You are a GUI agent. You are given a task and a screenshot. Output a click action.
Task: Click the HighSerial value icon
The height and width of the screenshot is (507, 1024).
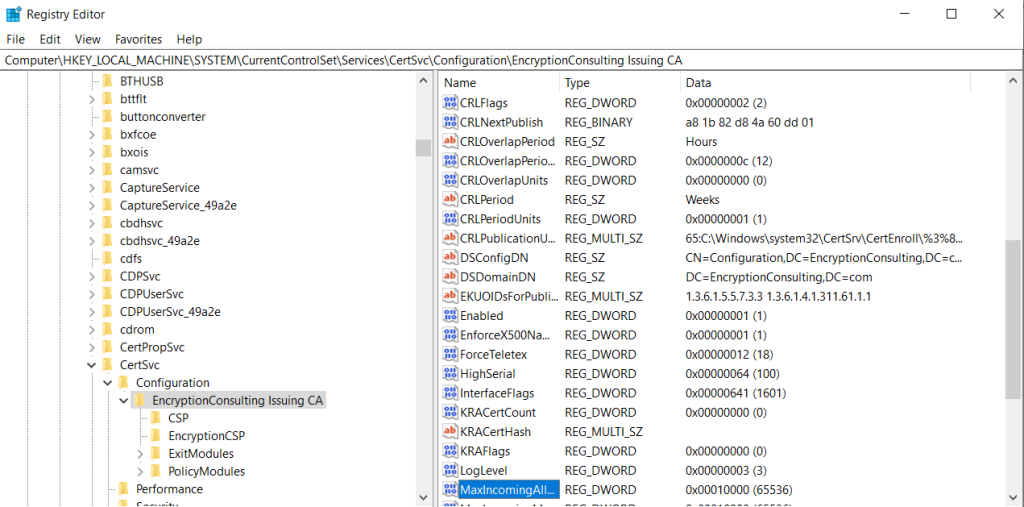[x=450, y=374]
